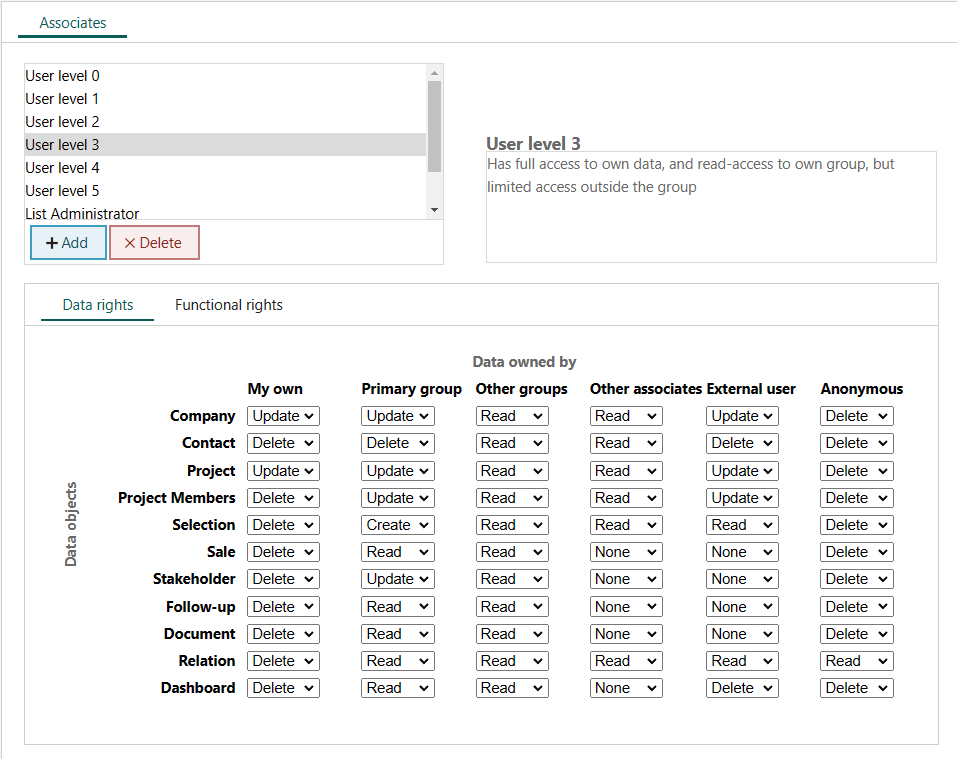The height and width of the screenshot is (759, 957).
Task: Open Document Anonymous dropdown
Action: pos(856,634)
